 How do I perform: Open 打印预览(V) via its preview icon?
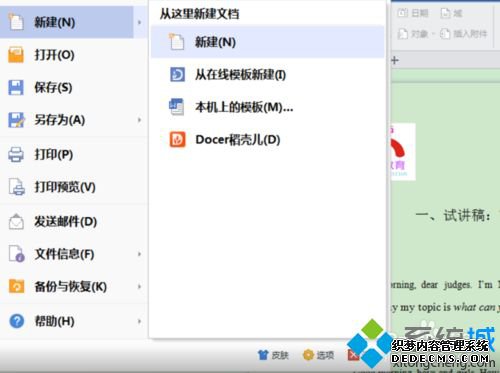coord(16,187)
